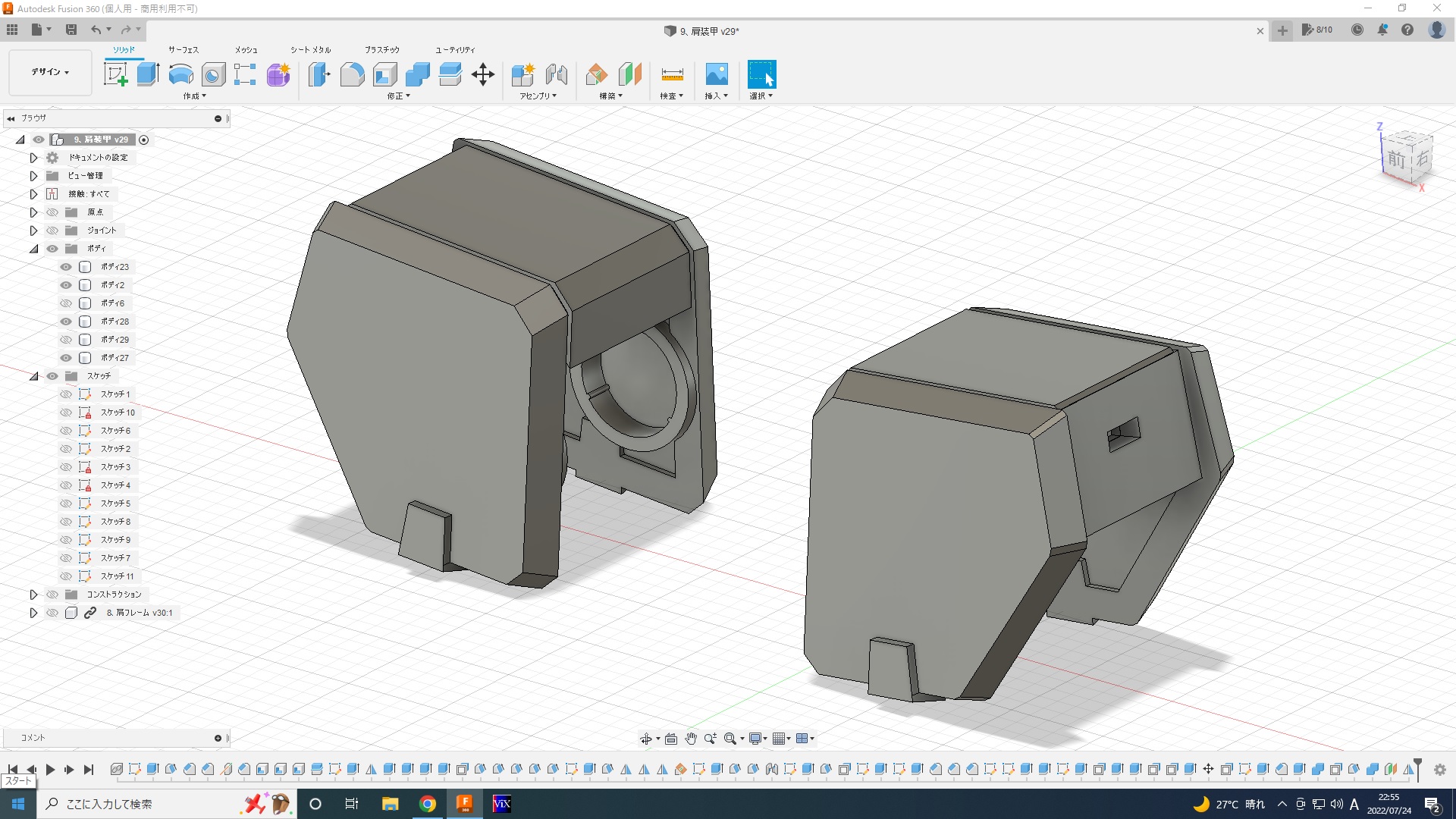
Task: Open the シート メタル tab
Action: [310, 50]
